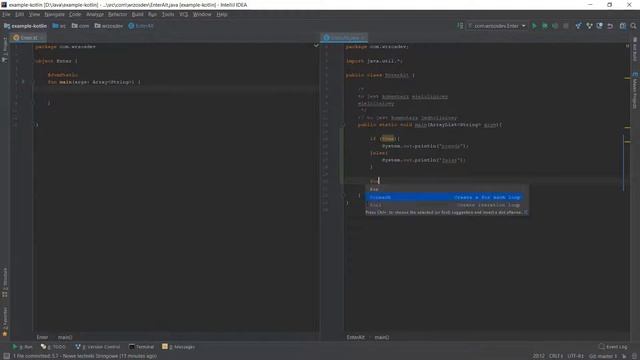Open the Project tool window stripe
The height and width of the screenshot is (360, 640).
[x=4, y=50]
